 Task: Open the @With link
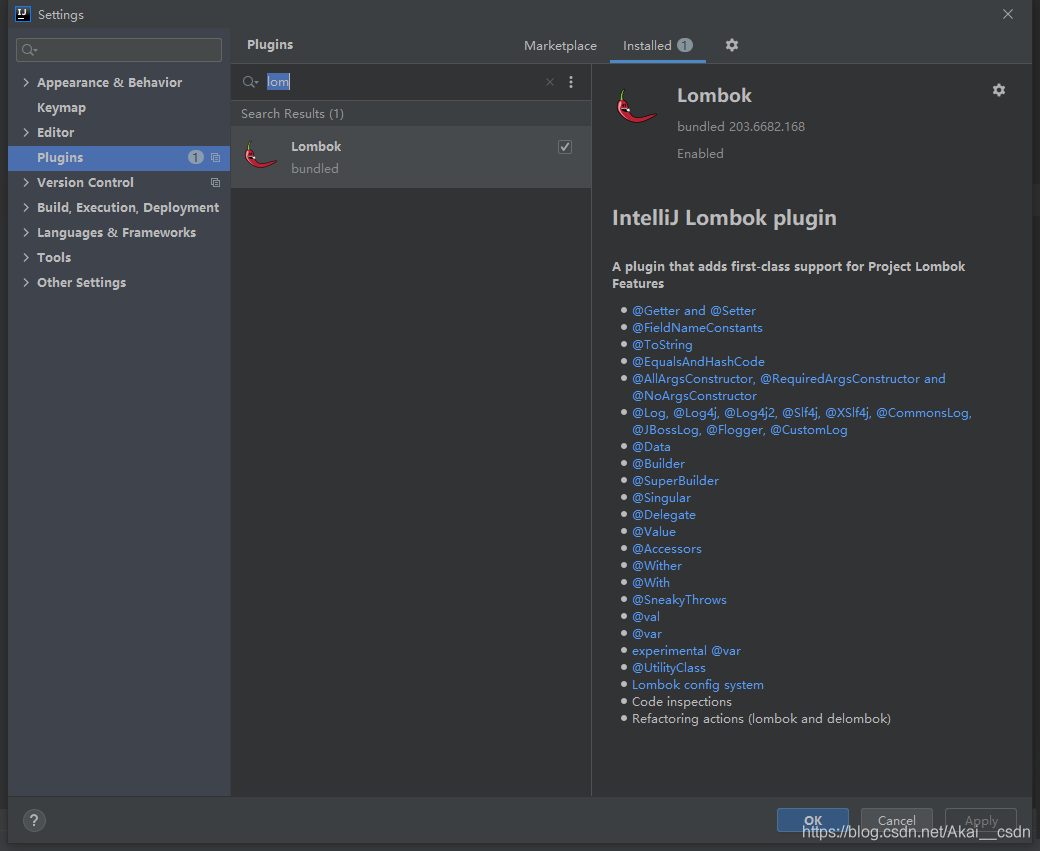651,583
